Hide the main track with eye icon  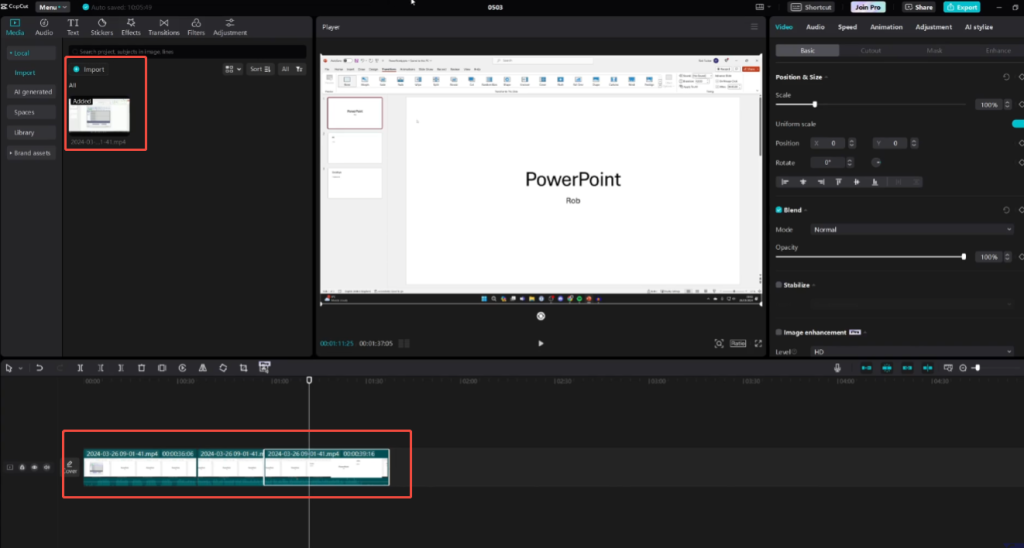pos(34,467)
